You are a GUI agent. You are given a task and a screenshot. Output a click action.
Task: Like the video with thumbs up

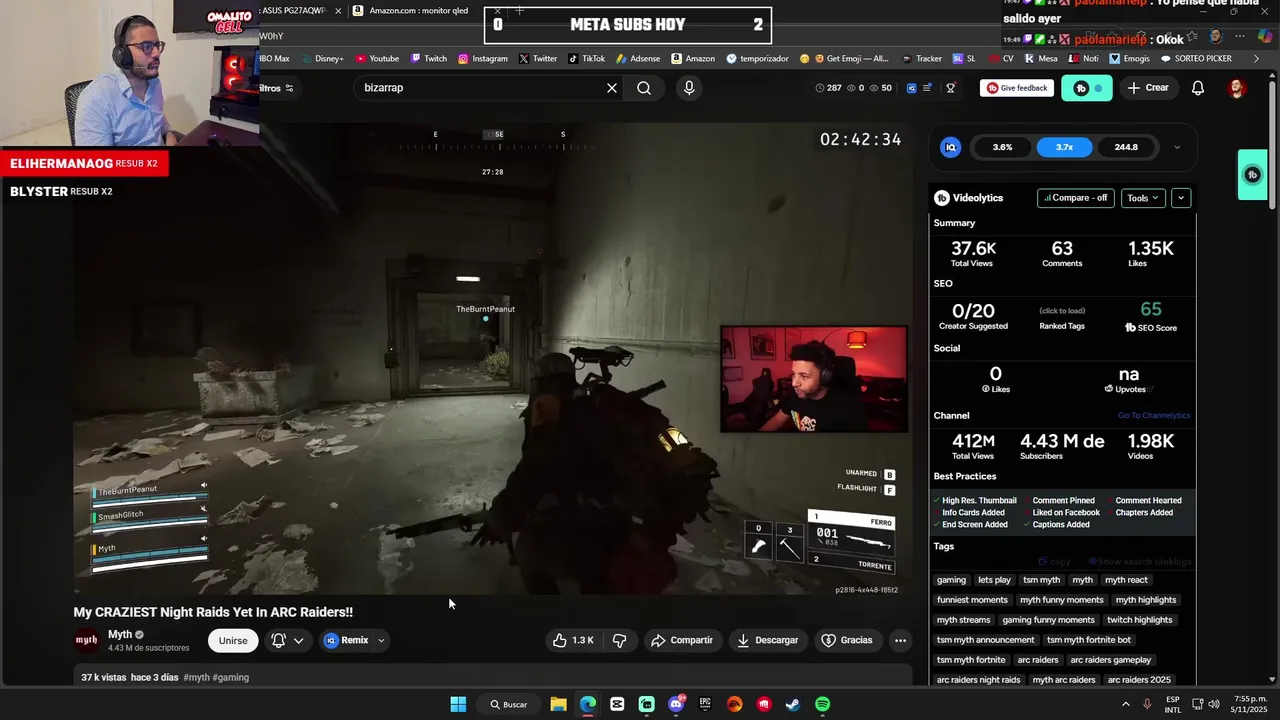click(574, 640)
